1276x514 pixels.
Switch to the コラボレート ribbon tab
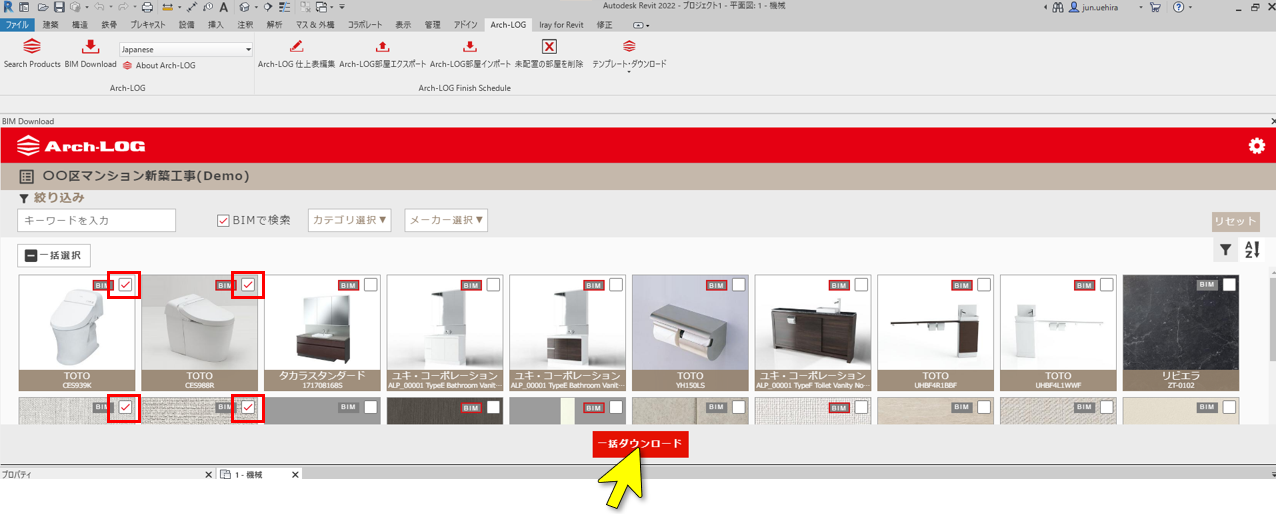[365, 24]
